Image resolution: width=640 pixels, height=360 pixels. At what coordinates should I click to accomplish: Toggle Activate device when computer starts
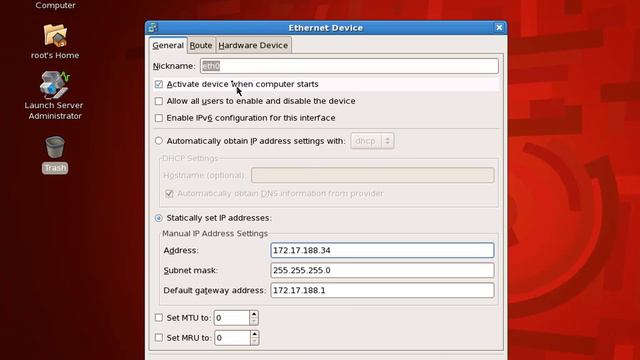(x=159, y=84)
